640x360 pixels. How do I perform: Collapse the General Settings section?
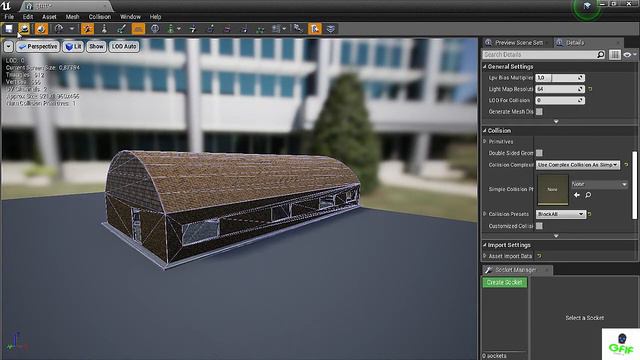pyautogui.click(x=485, y=67)
